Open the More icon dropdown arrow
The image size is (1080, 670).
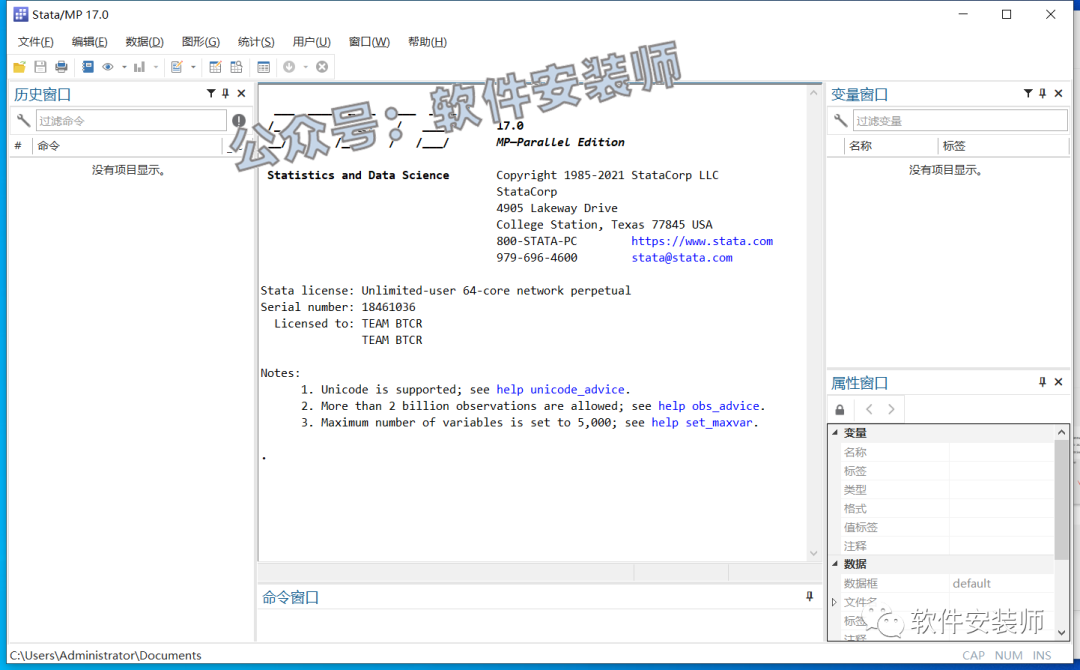pos(305,67)
